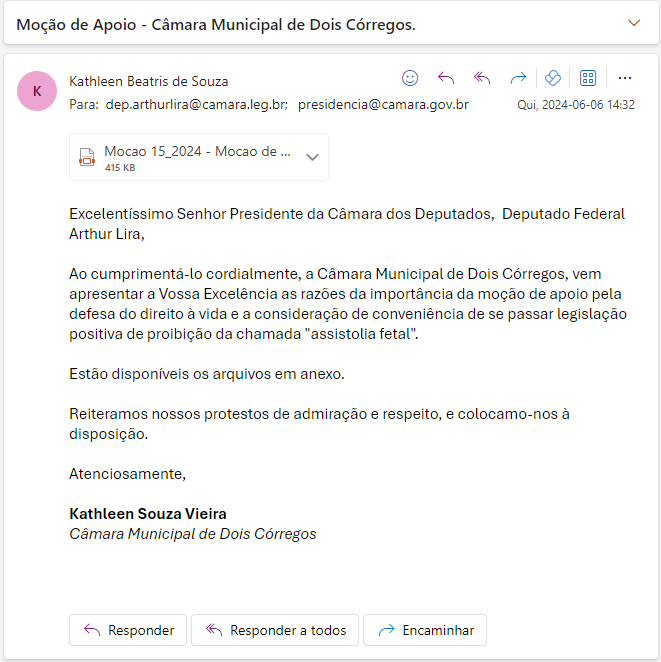Click the forward arrow icon in the header

517,78
